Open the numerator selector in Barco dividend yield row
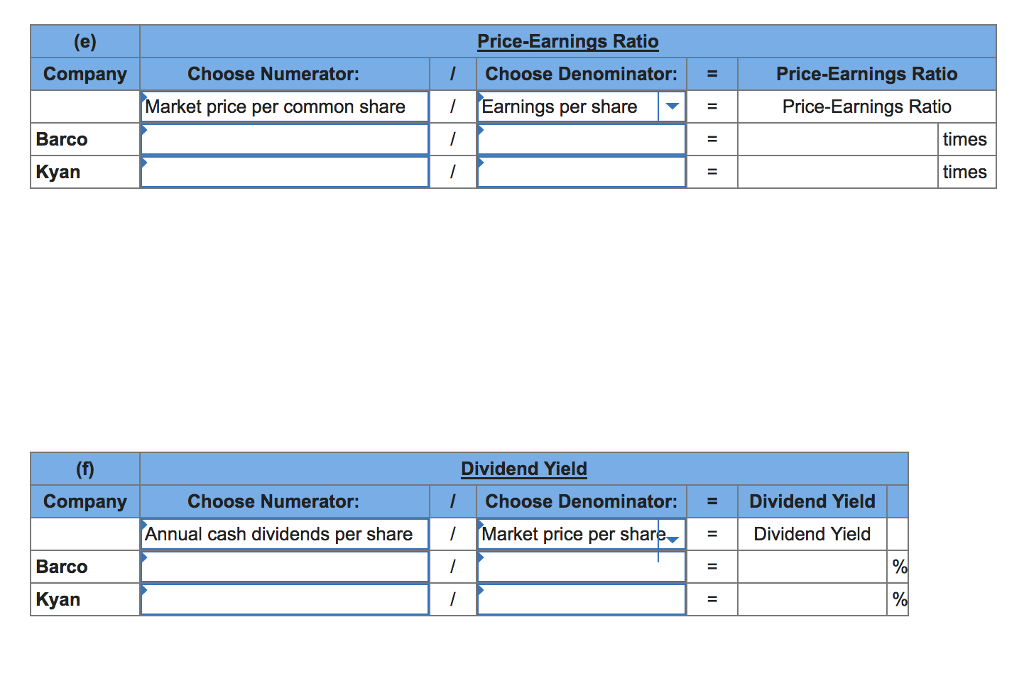Image resolution: width=1024 pixels, height=676 pixels. point(284,566)
